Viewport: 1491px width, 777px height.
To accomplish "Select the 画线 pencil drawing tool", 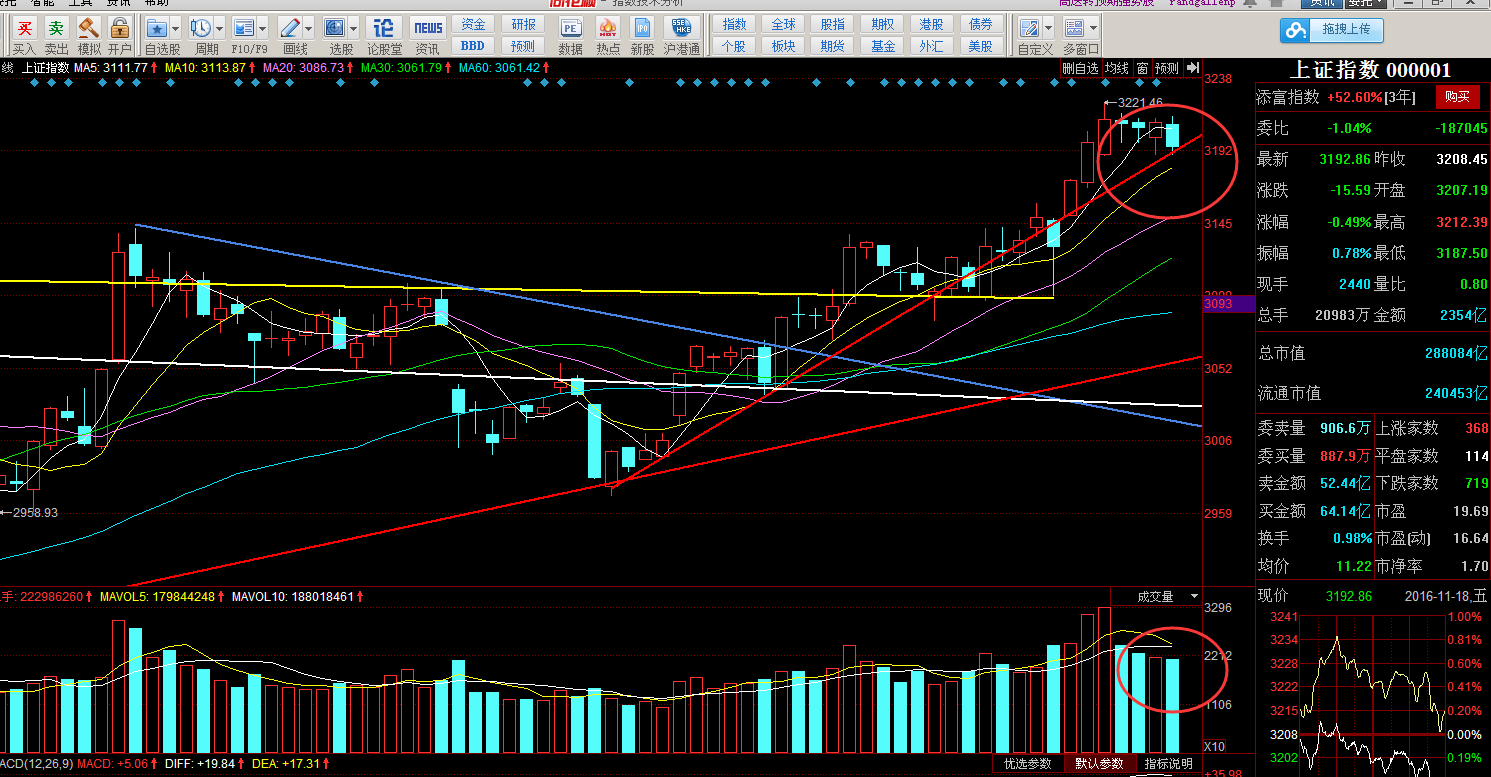I will 290,28.
